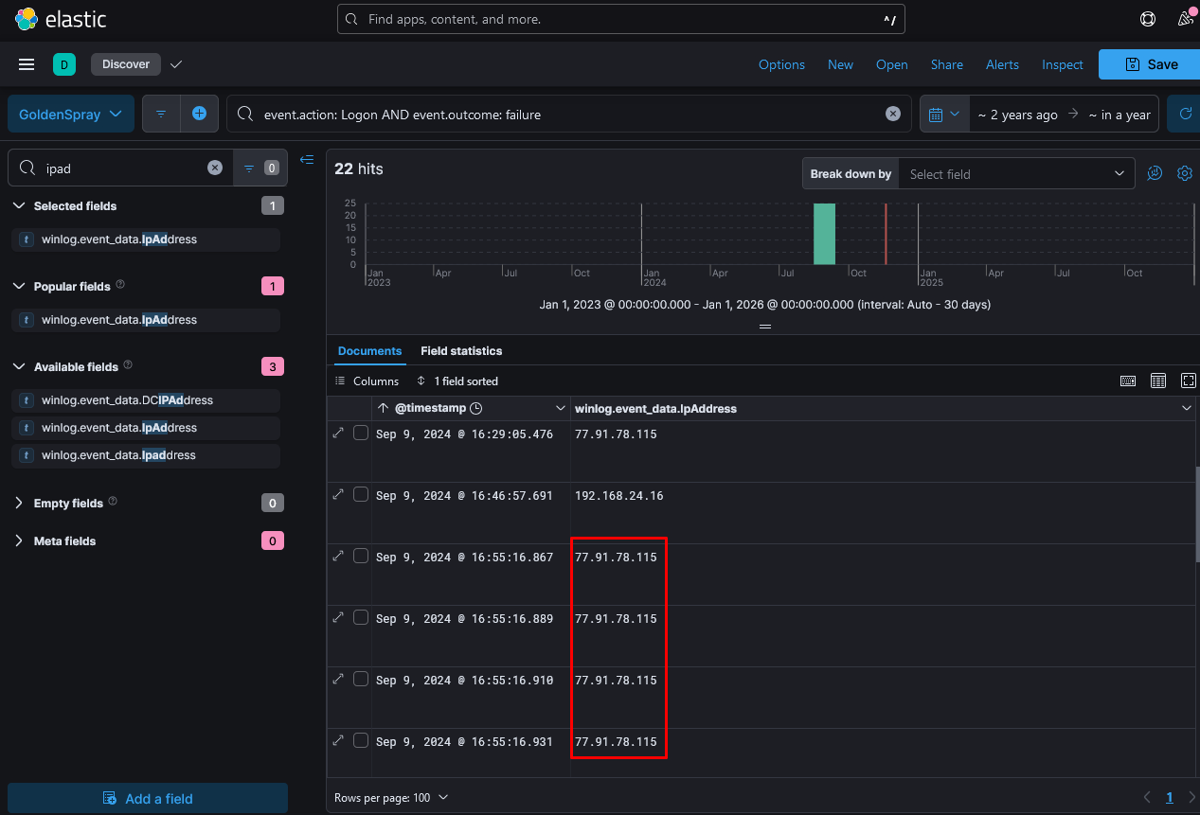
Task: Open the date quick menu calendar icon
Action: pyautogui.click(x=944, y=114)
